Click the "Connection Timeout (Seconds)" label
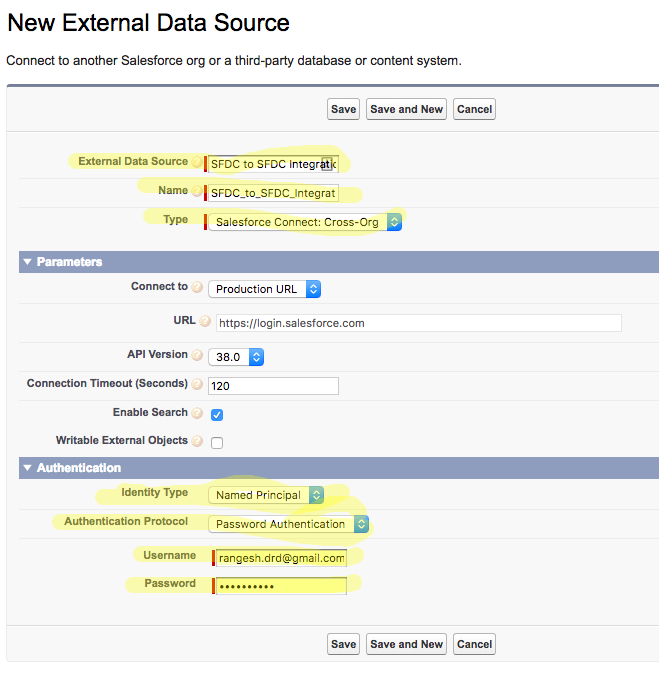The height and width of the screenshot is (689, 659). click(107, 384)
